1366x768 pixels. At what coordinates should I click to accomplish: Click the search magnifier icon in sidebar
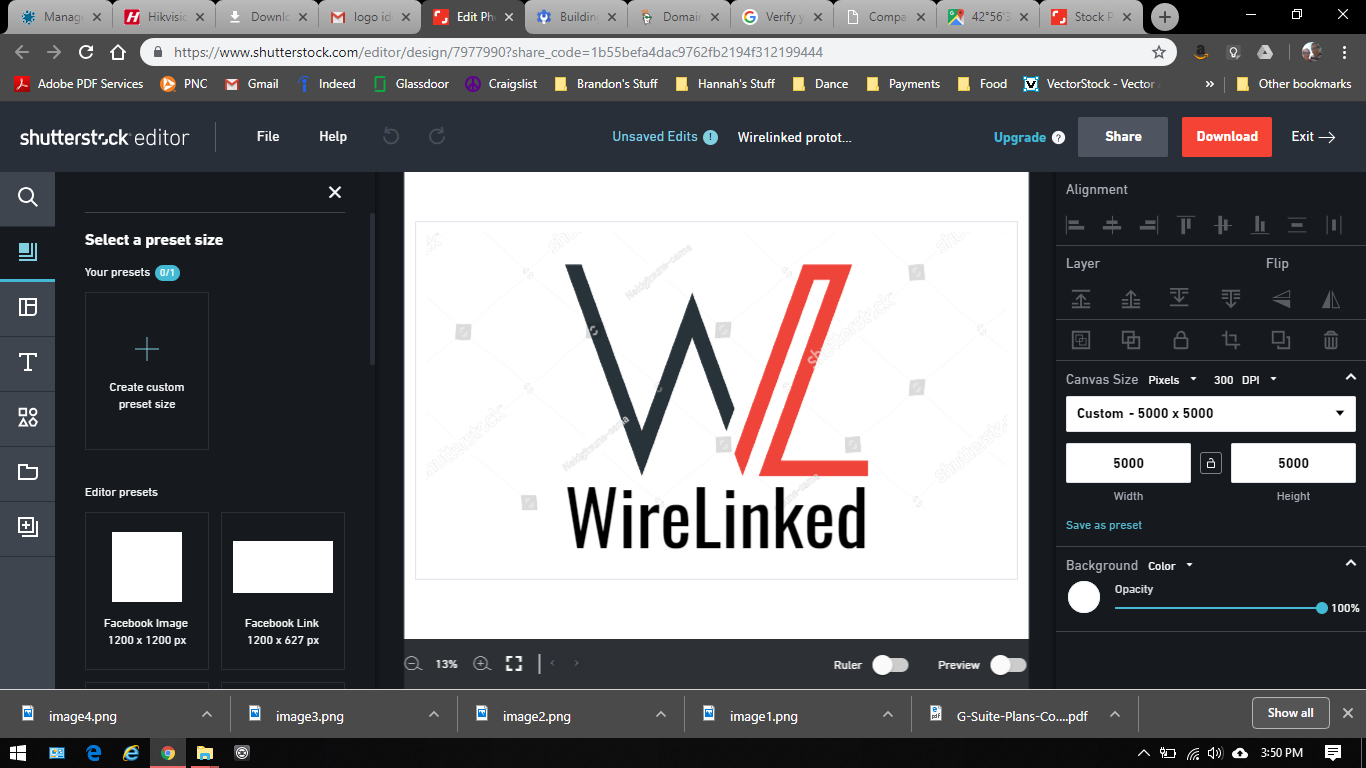pos(28,197)
